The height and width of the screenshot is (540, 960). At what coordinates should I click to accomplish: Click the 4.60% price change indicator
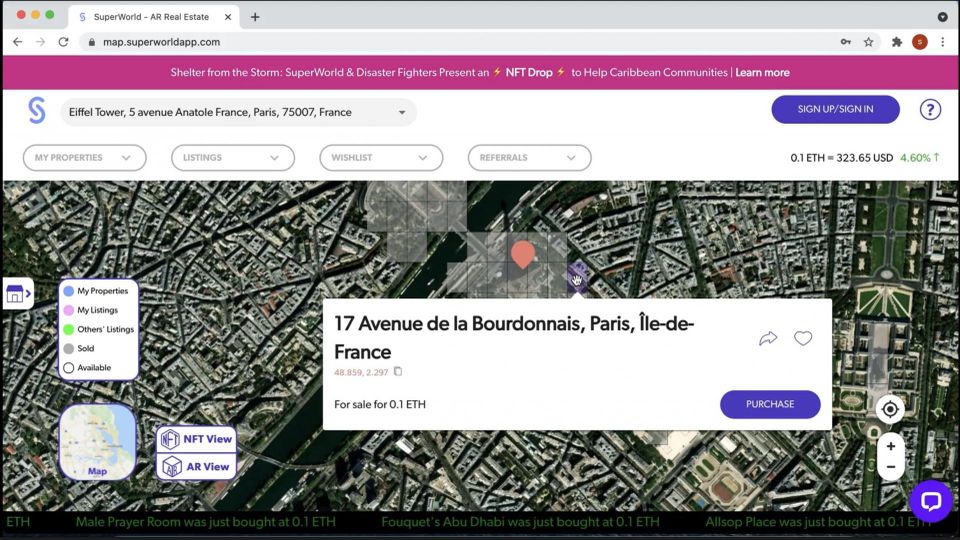click(x=919, y=158)
